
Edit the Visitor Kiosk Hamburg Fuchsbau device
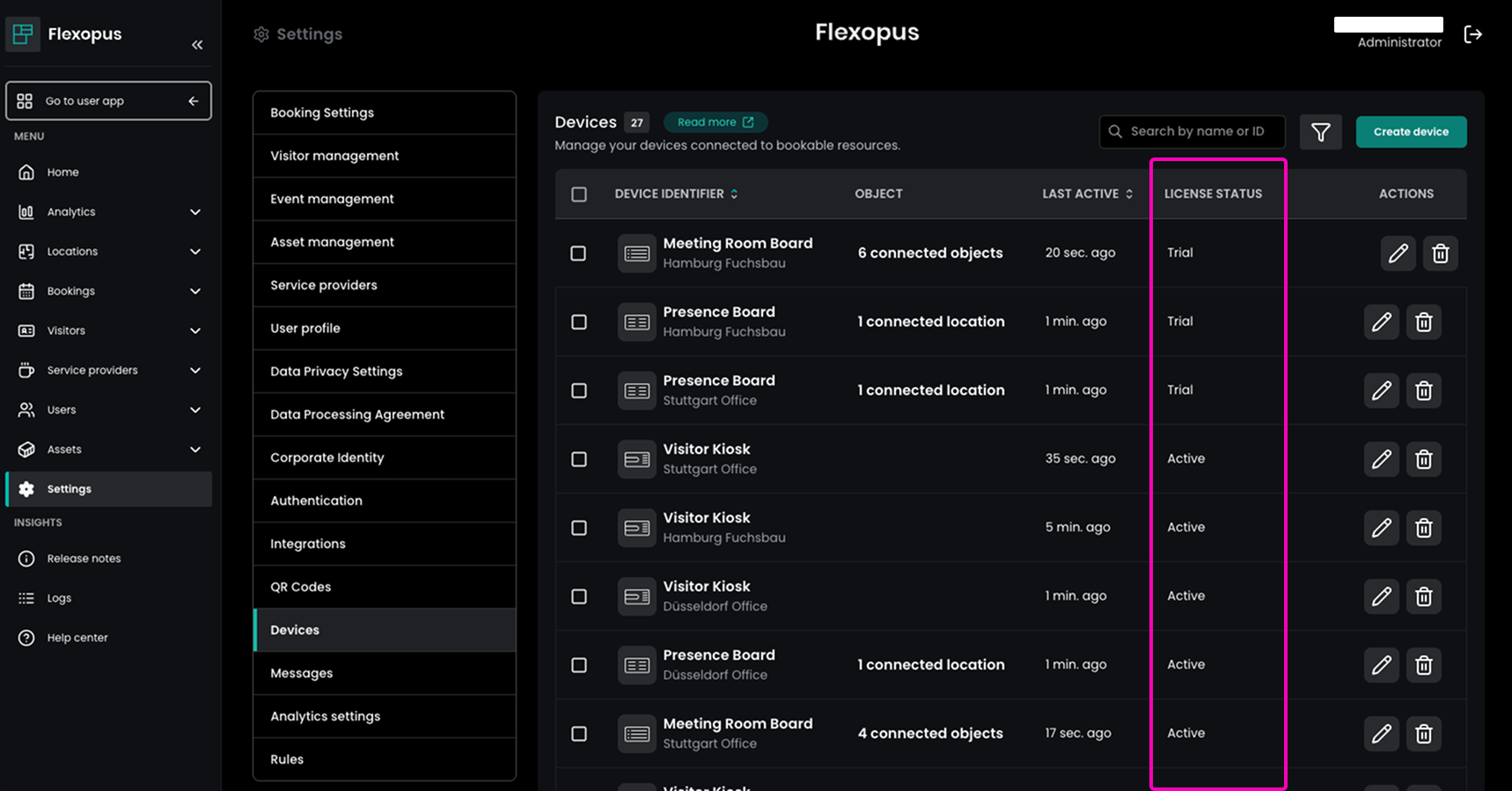[1381, 528]
